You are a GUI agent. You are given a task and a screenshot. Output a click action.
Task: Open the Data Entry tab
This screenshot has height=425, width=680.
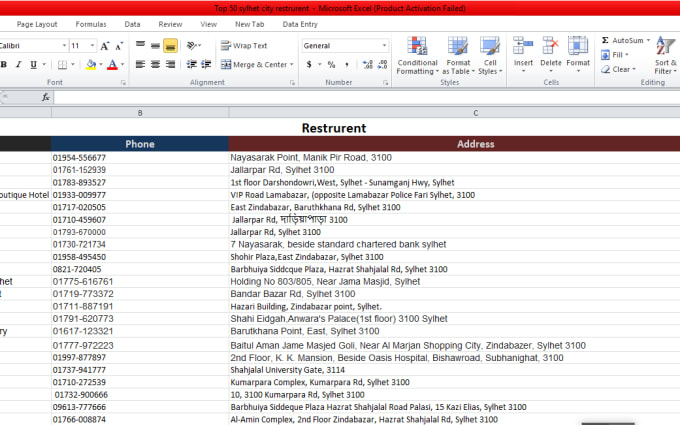coord(300,24)
